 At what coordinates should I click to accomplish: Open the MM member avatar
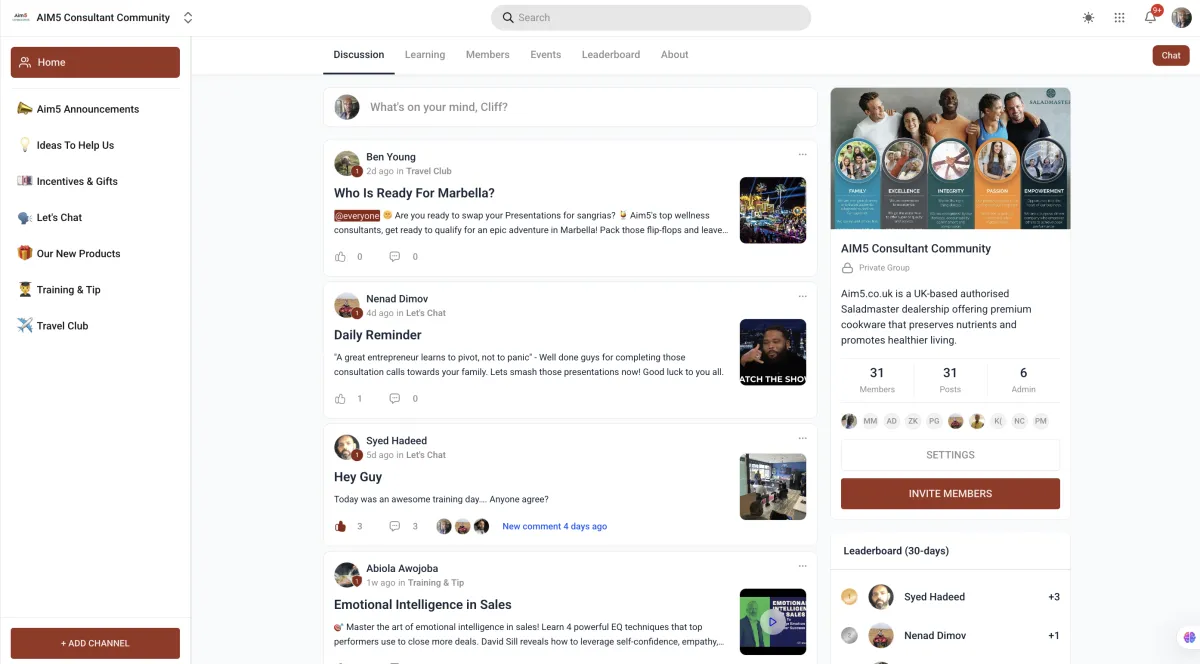(870, 421)
